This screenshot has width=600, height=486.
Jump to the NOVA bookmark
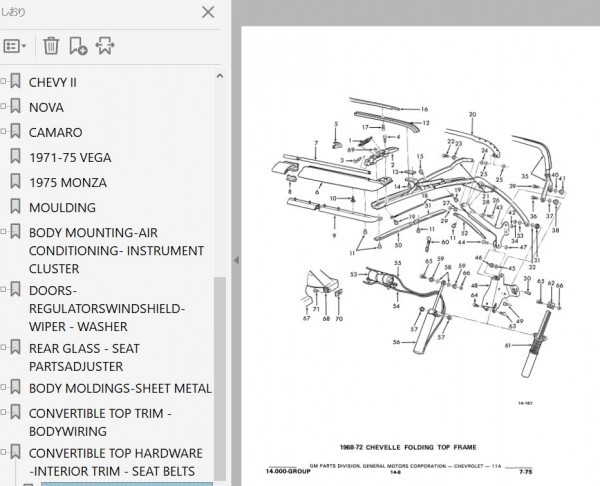tap(46, 108)
